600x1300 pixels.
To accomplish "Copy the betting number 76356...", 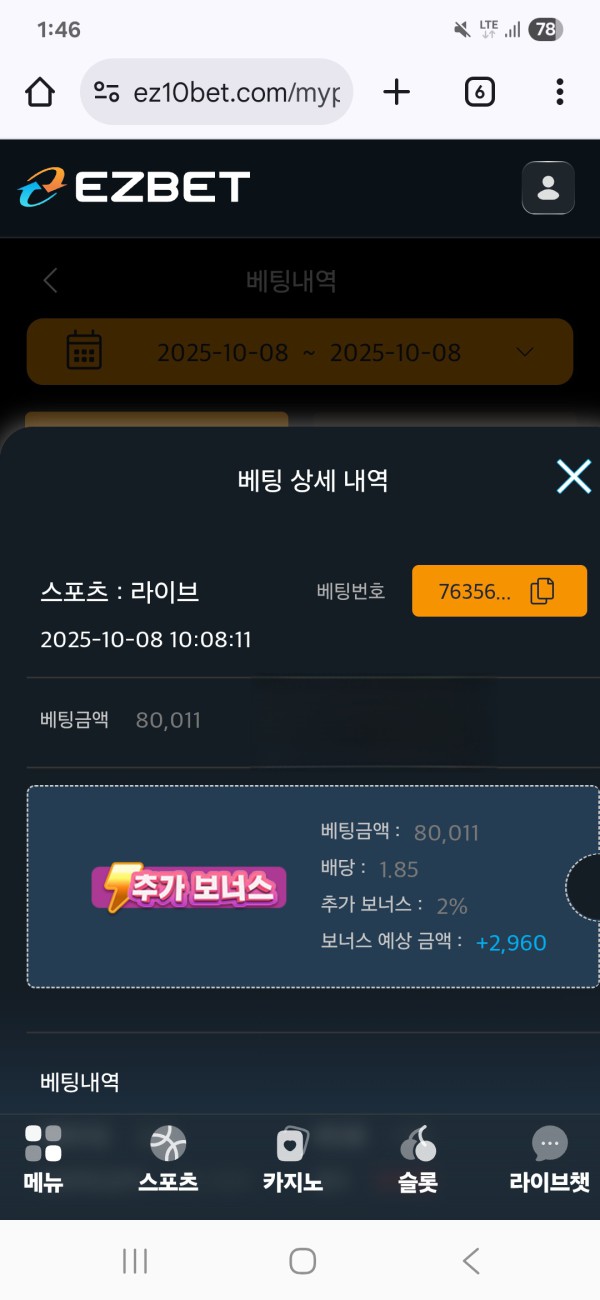I will tap(499, 591).
